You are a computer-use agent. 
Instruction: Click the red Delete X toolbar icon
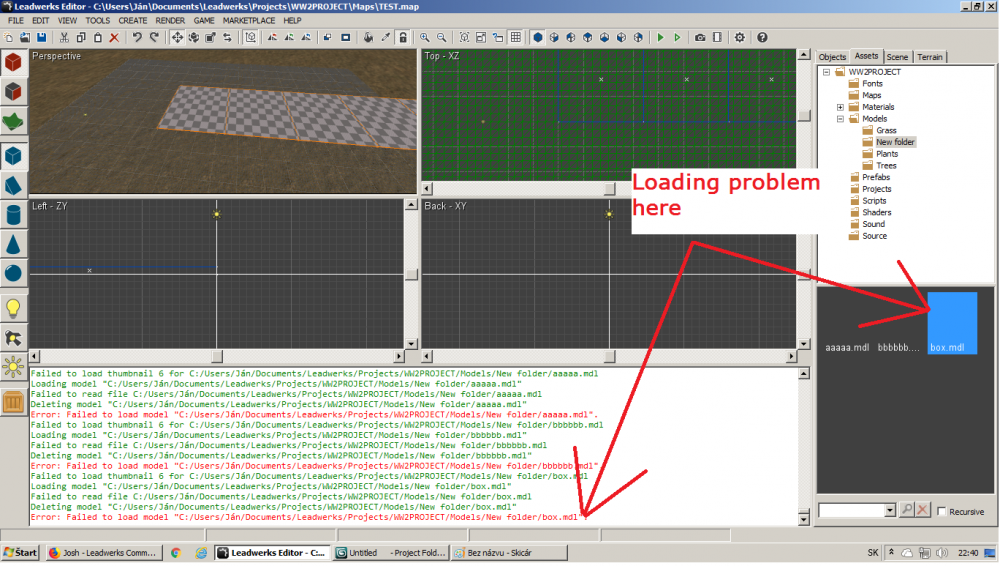pos(114,37)
